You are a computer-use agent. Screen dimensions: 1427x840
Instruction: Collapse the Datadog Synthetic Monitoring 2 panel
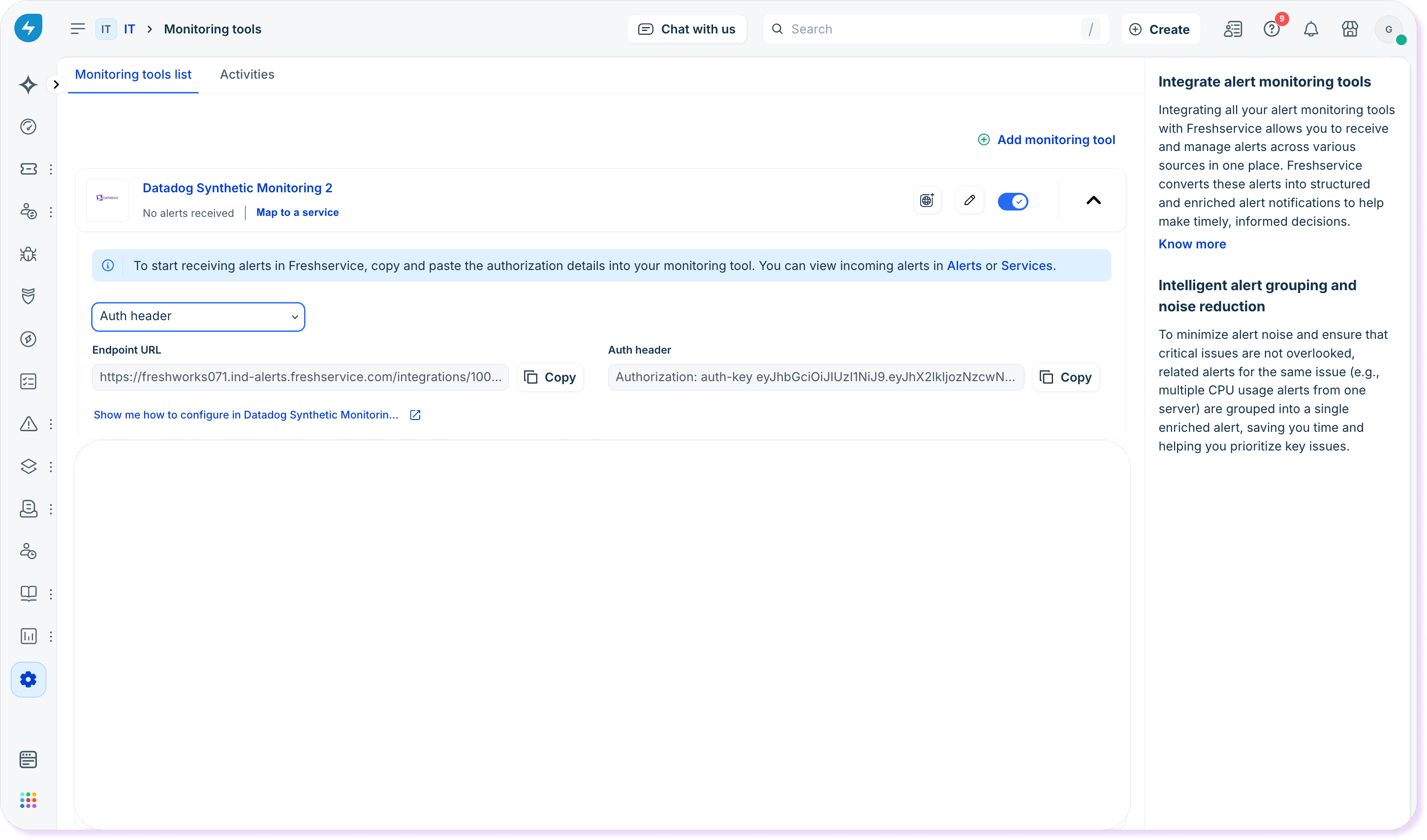[x=1093, y=200]
